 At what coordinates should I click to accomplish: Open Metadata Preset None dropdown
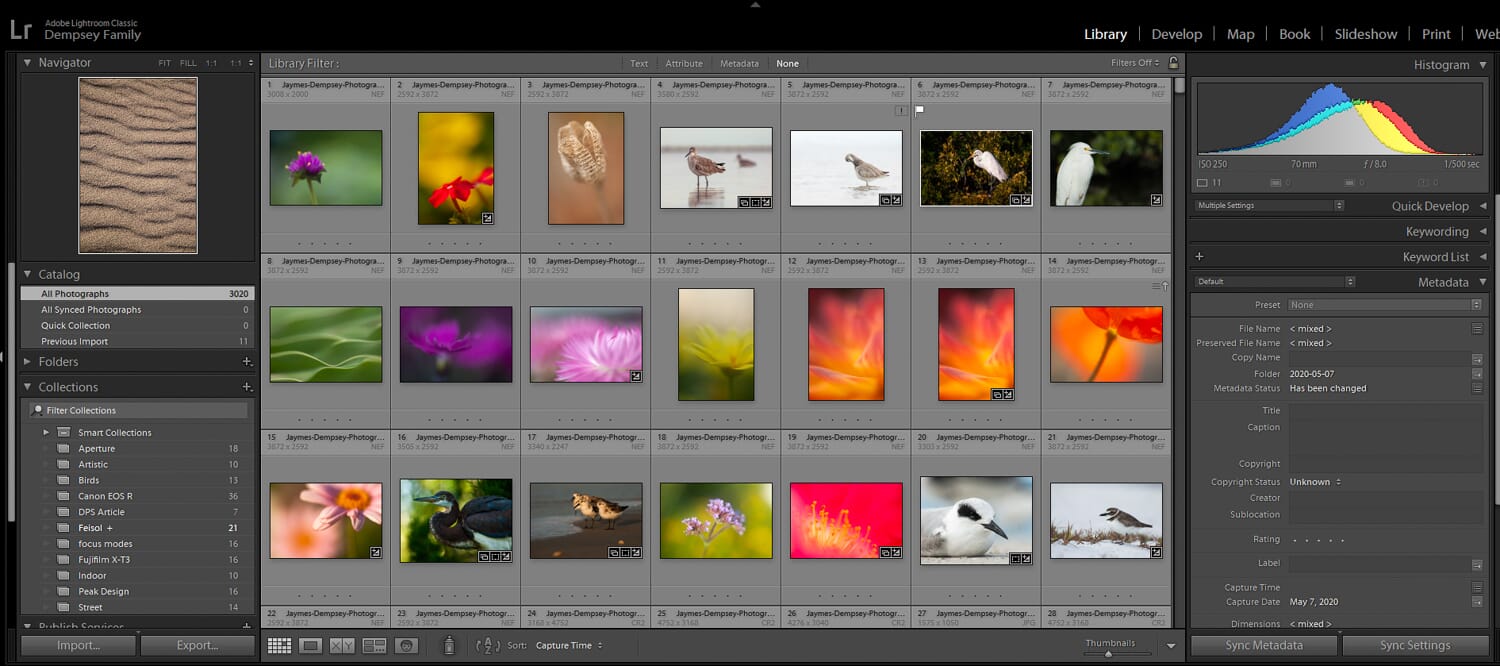[1385, 305]
